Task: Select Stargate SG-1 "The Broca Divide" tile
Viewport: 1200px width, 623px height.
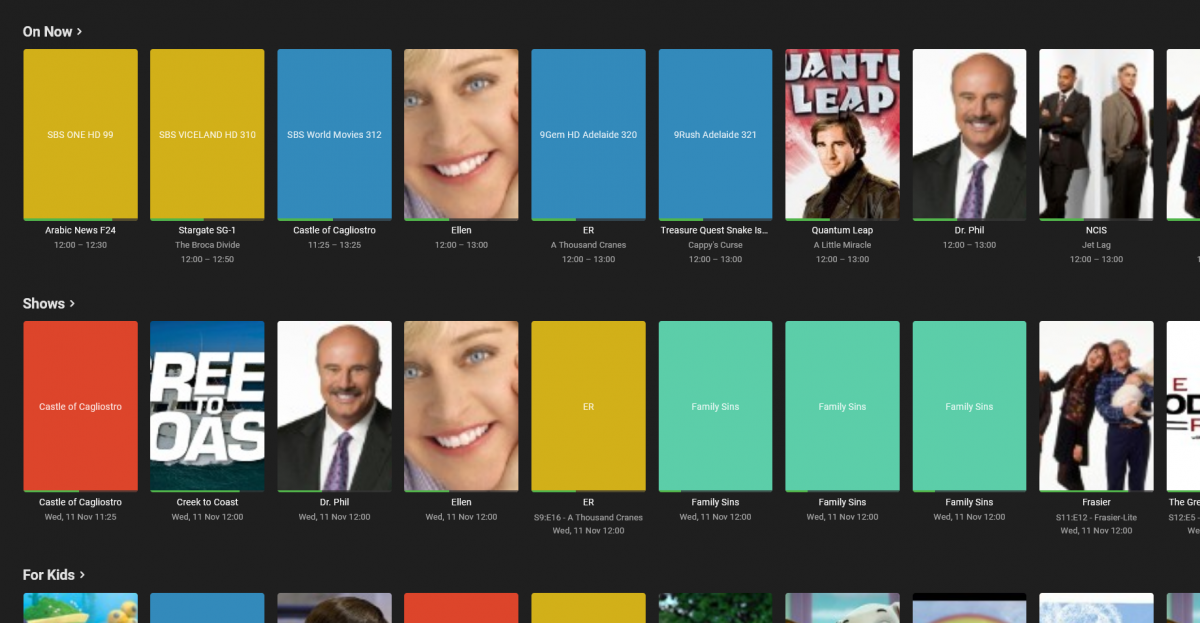Action: point(207,134)
